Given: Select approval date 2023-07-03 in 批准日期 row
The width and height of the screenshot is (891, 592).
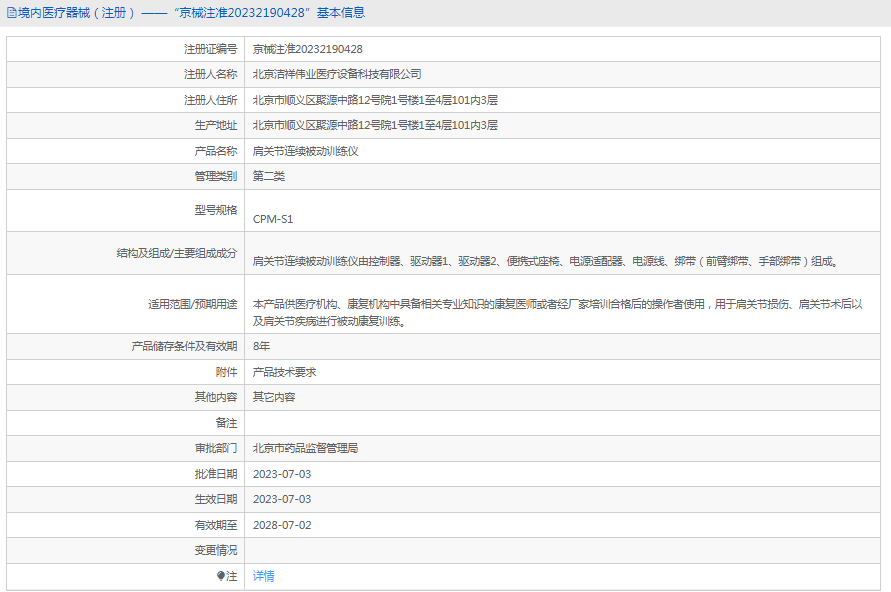Looking at the screenshot, I should tap(282, 474).
